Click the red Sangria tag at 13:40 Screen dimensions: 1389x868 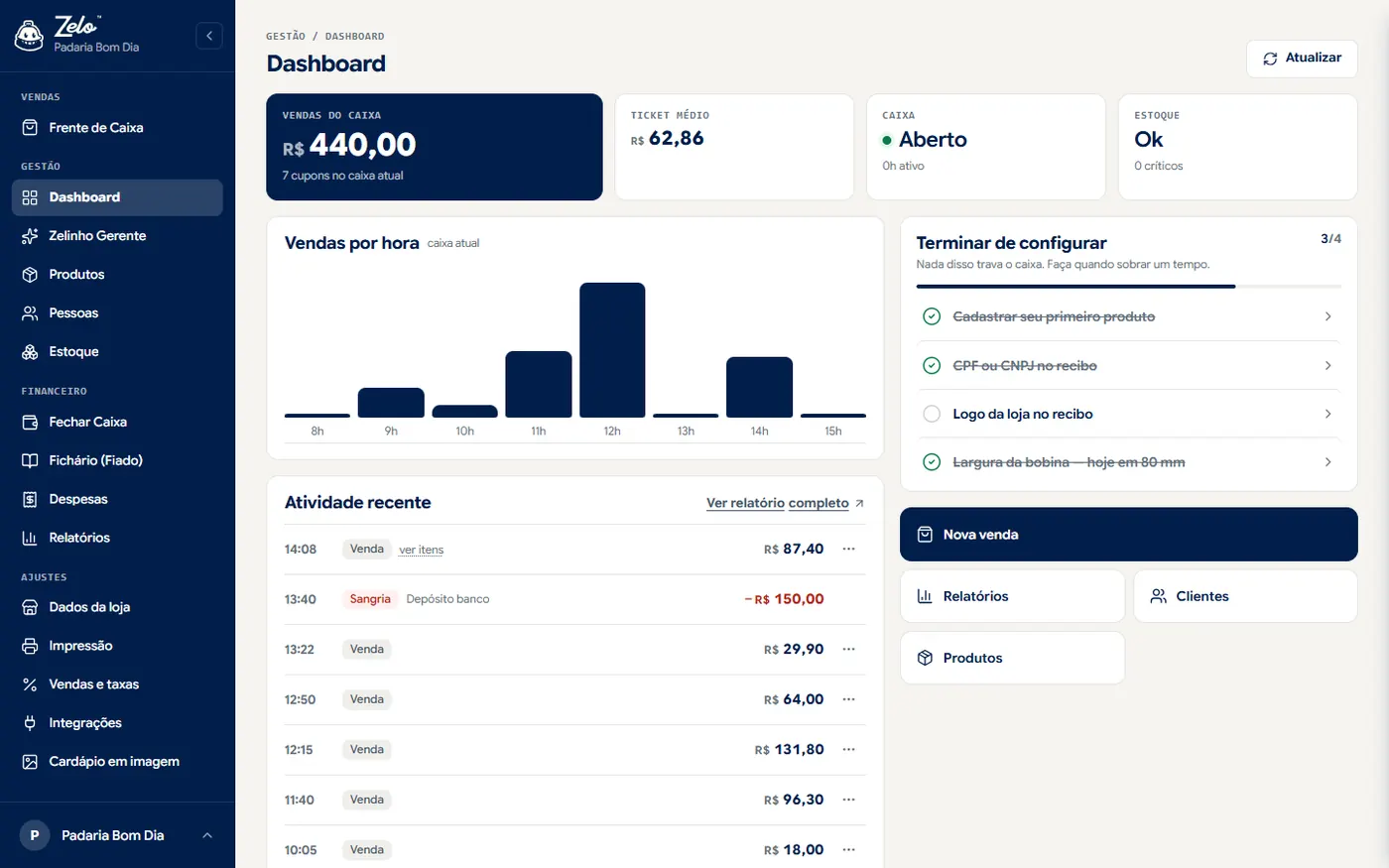(370, 599)
